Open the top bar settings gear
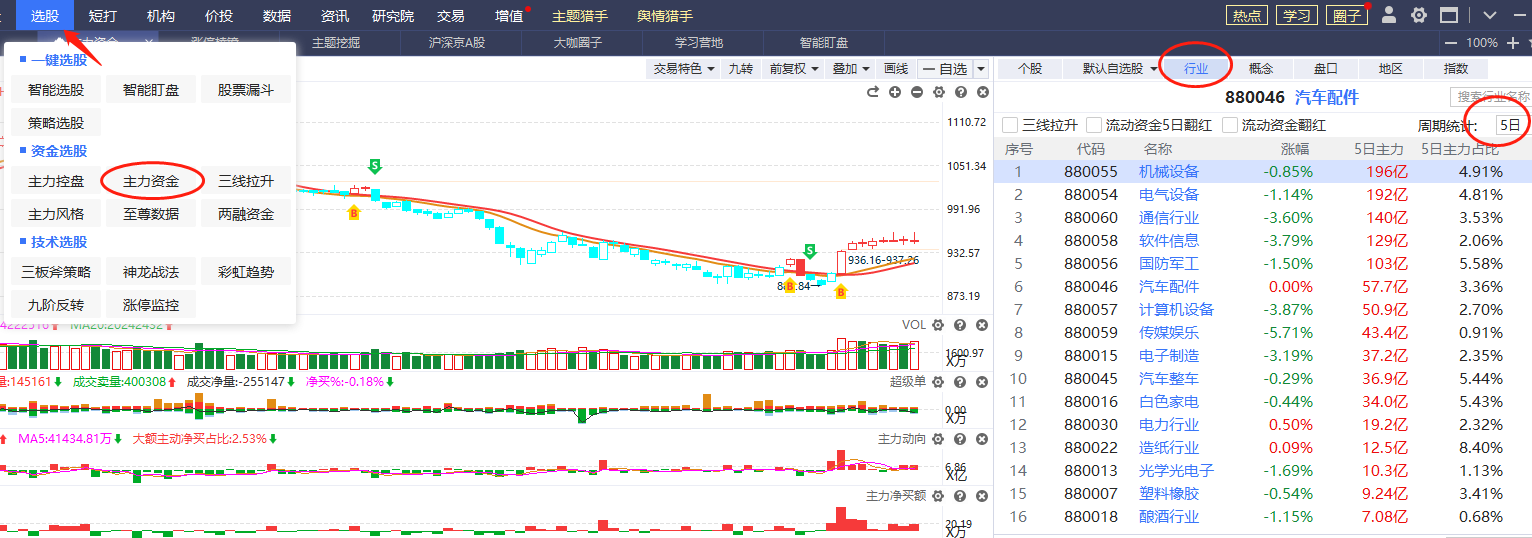This screenshot has height=538, width=1532. coord(1419,15)
